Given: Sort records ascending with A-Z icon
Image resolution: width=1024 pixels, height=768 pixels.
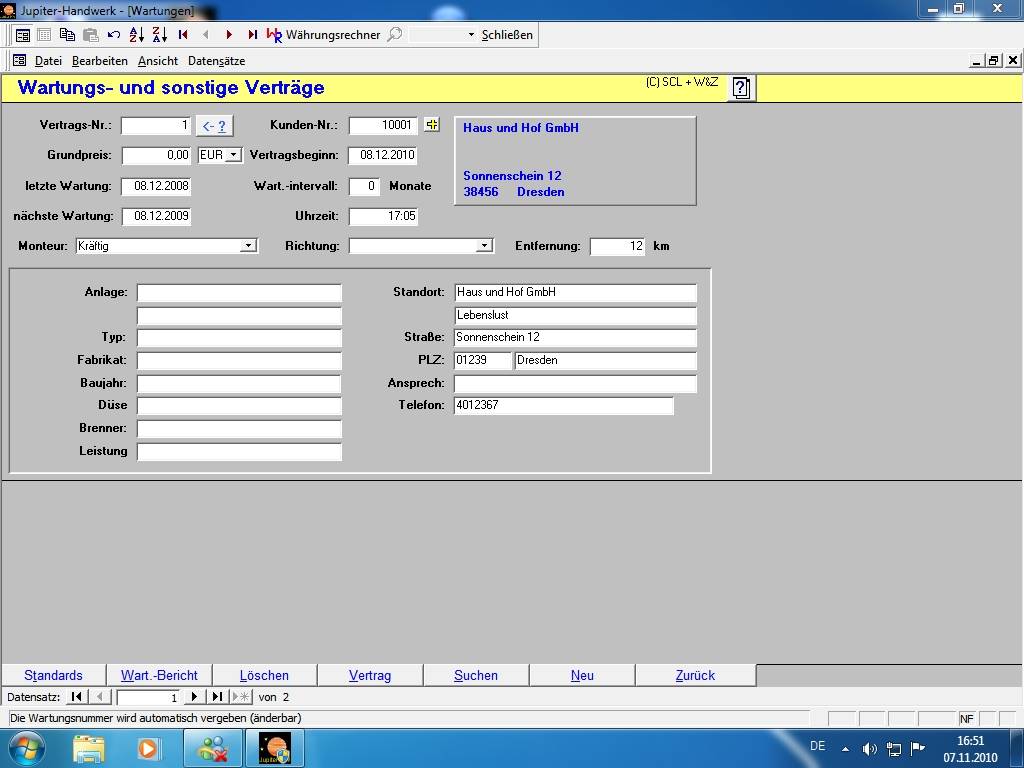Looking at the screenshot, I should coord(137,34).
